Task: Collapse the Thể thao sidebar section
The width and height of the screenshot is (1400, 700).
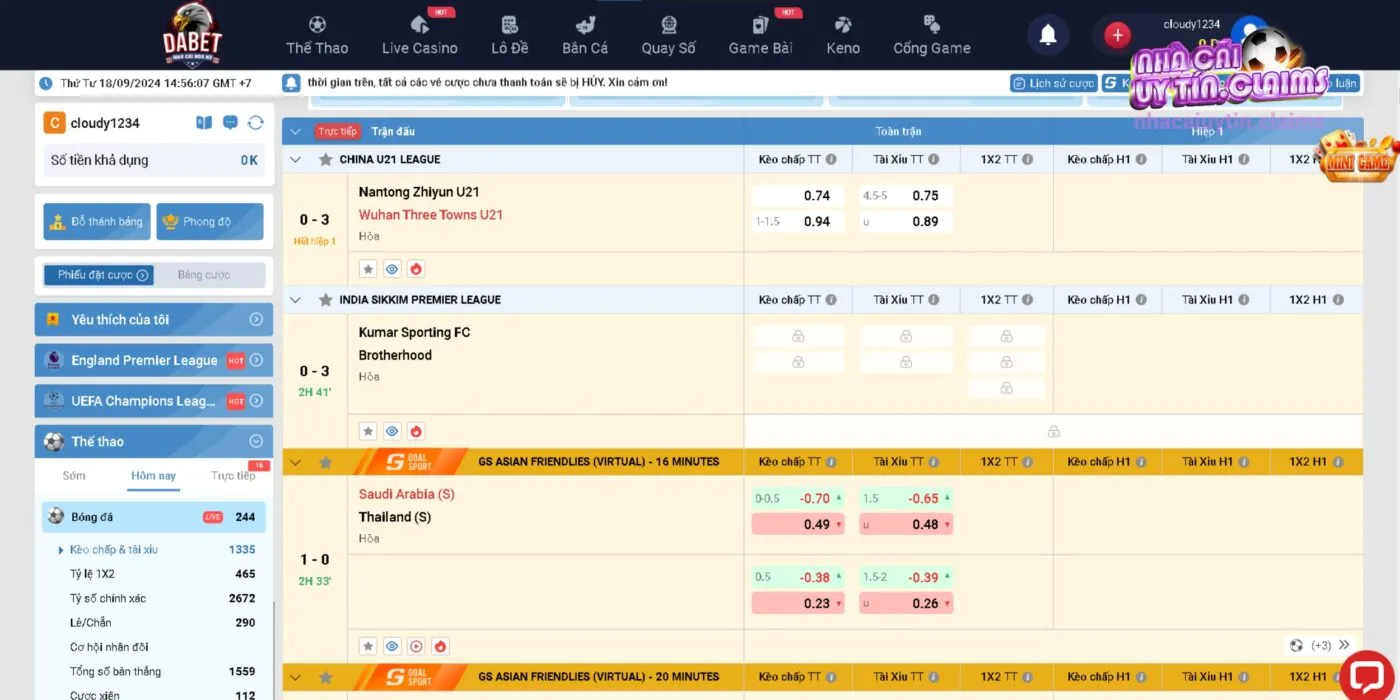Action: pyautogui.click(x=255, y=441)
